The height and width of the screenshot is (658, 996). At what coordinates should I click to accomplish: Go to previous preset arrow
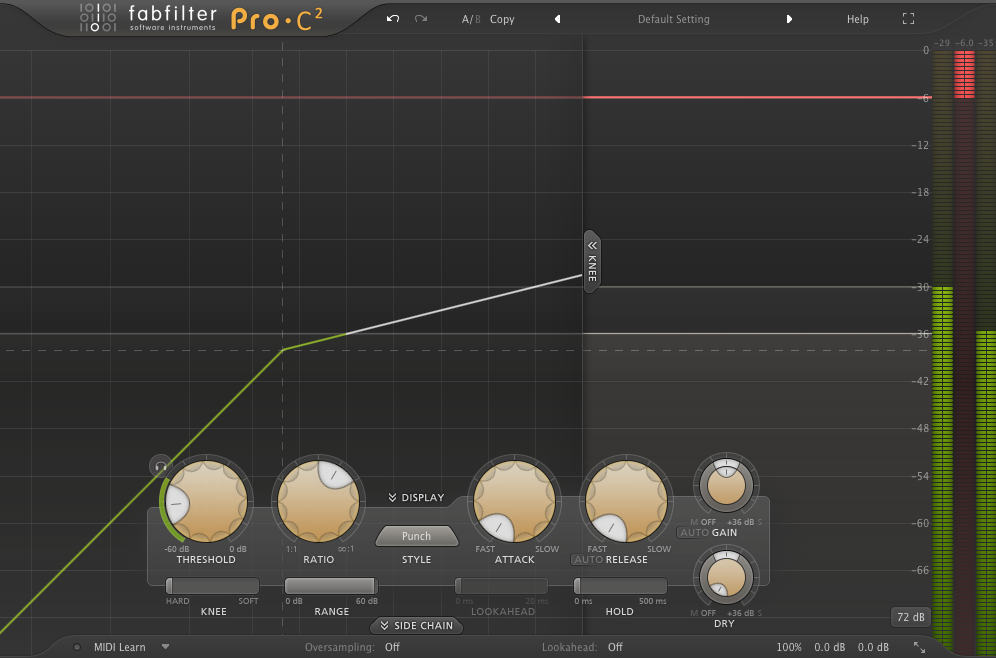558,19
